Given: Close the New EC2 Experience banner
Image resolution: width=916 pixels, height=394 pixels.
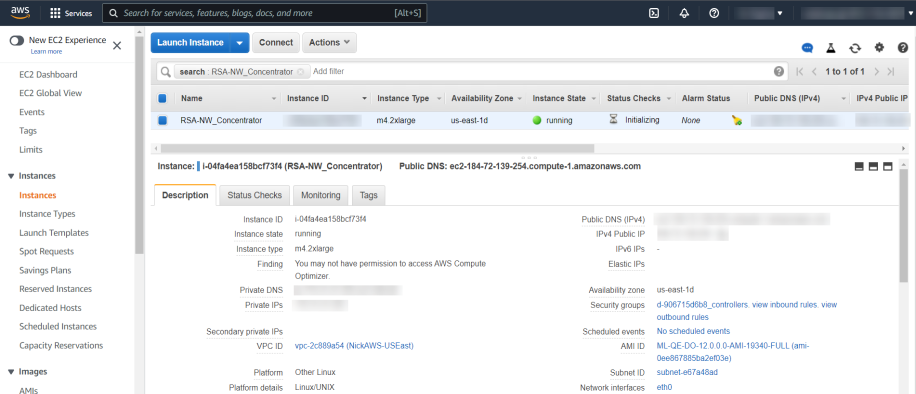Looking at the screenshot, I should click(x=117, y=46).
